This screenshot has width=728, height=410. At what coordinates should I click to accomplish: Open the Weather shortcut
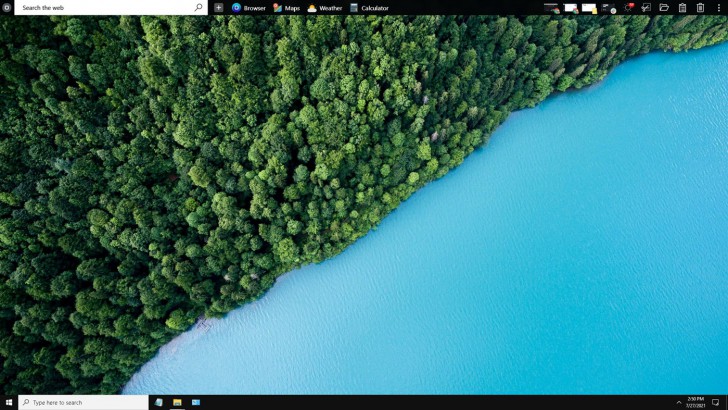[x=325, y=8]
